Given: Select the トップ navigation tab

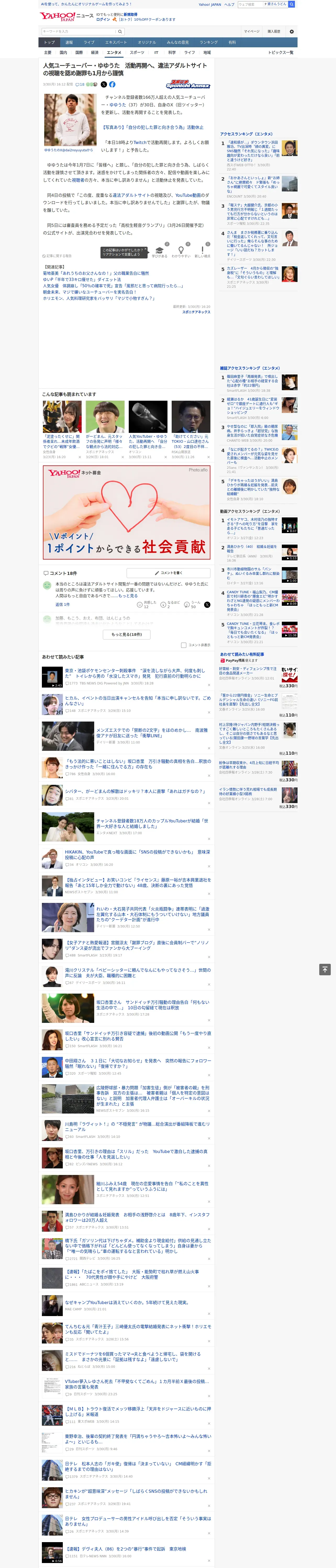Looking at the screenshot, I should 49,43.
